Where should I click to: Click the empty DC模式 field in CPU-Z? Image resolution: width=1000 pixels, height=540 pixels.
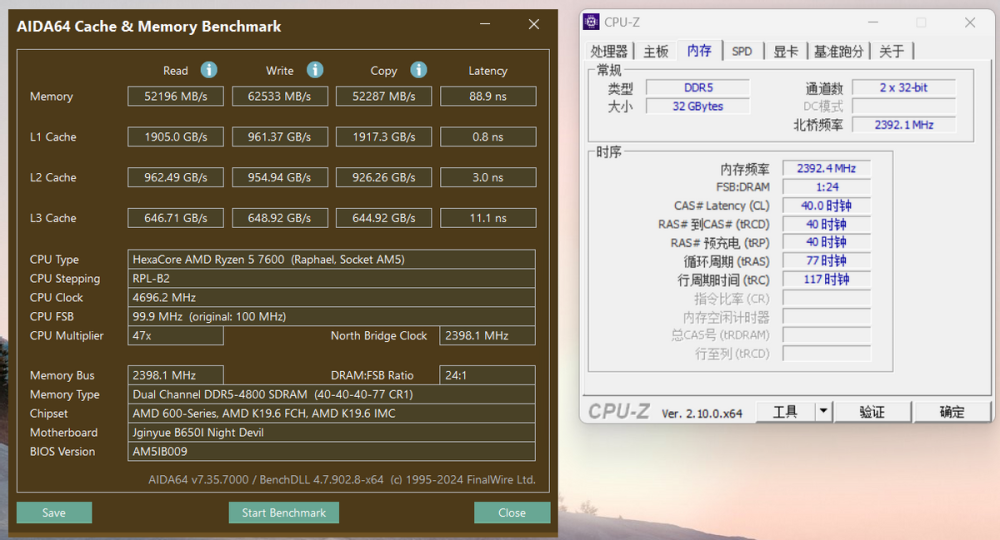904,106
